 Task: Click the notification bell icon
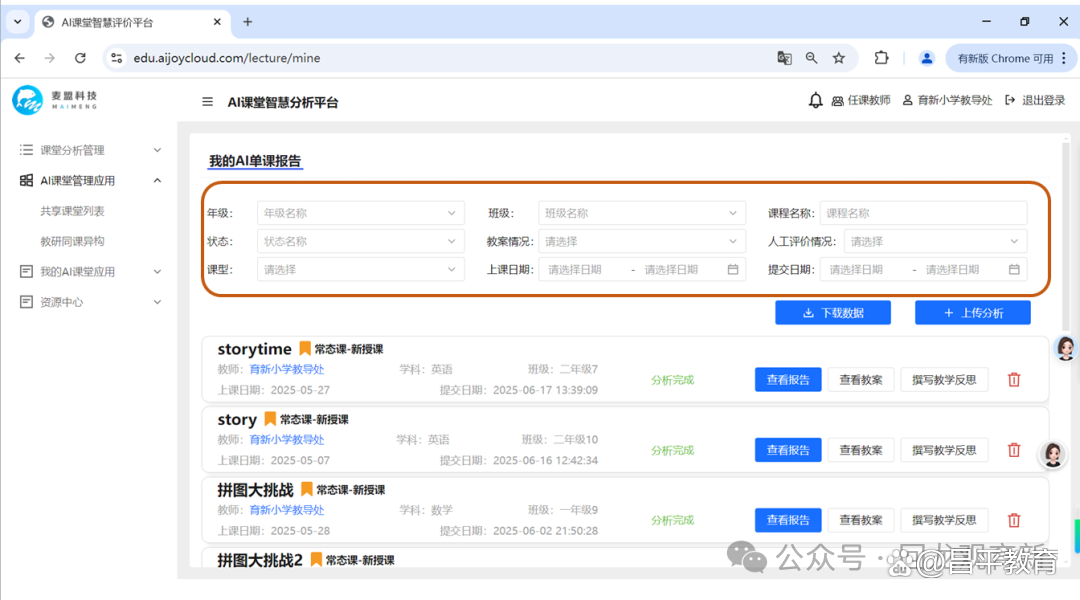[x=816, y=101]
